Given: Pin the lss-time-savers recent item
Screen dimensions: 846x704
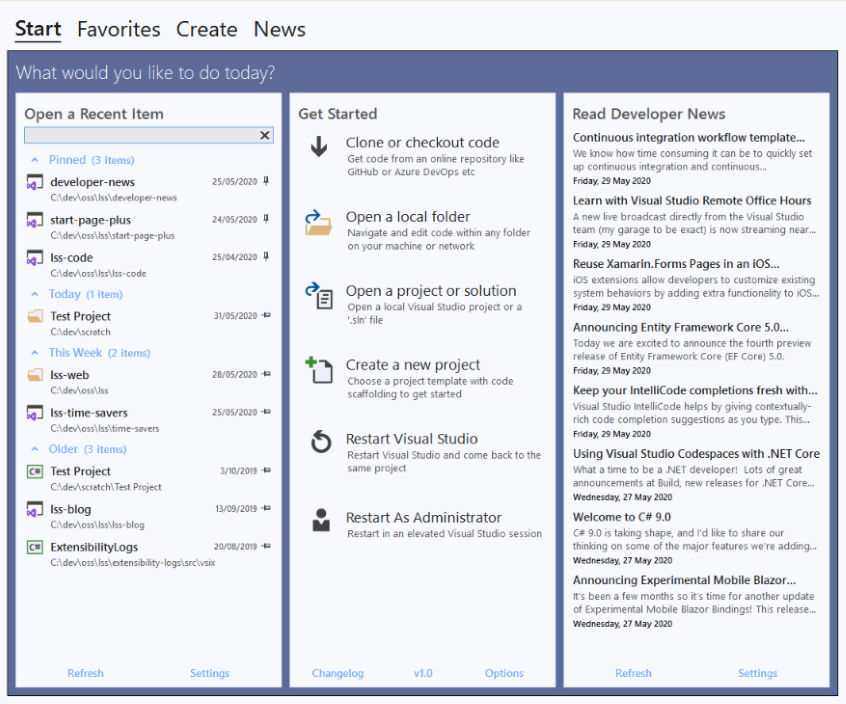Looking at the screenshot, I should point(266,412).
